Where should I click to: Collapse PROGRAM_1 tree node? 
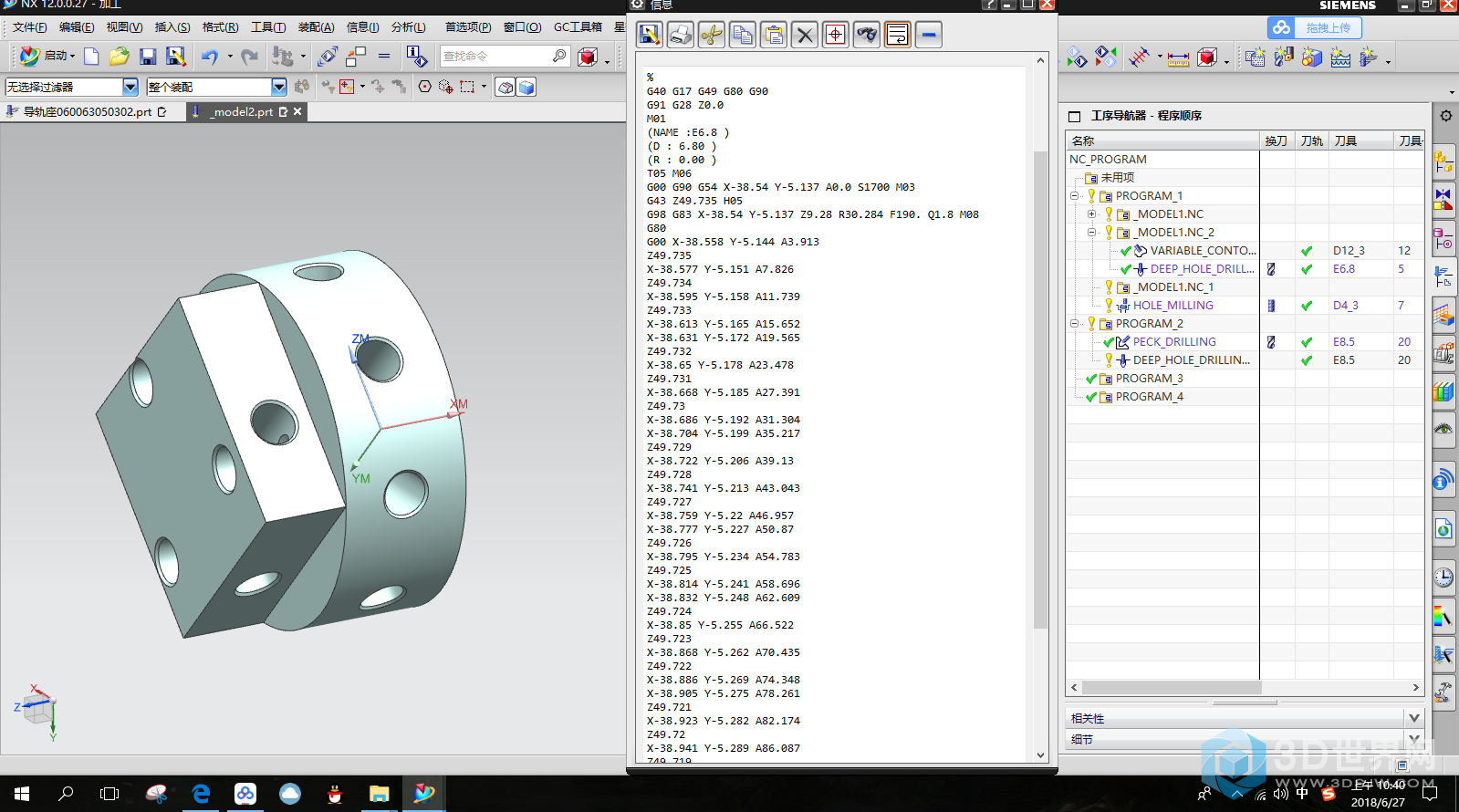coord(1075,196)
